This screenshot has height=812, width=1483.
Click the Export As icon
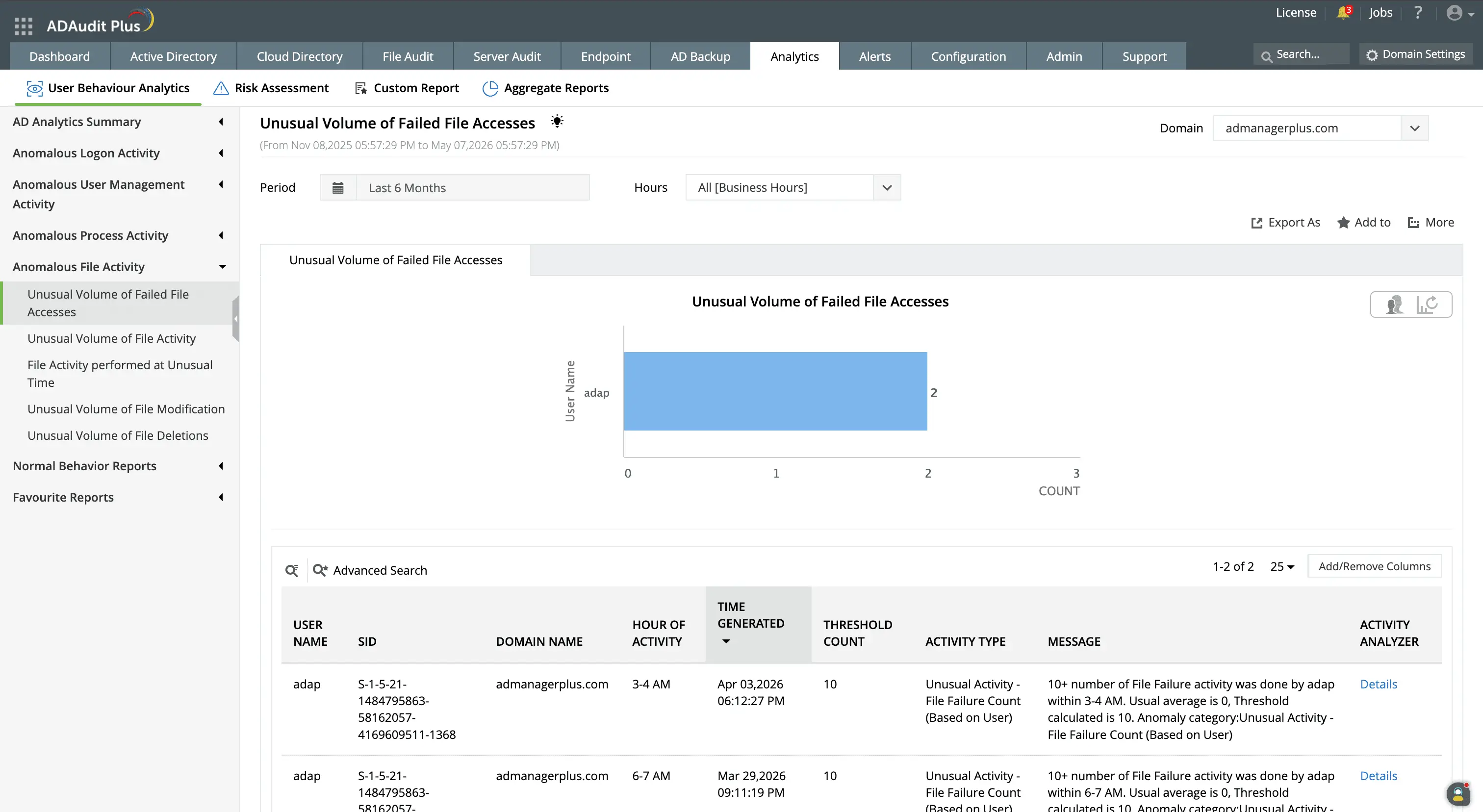tap(1257, 223)
